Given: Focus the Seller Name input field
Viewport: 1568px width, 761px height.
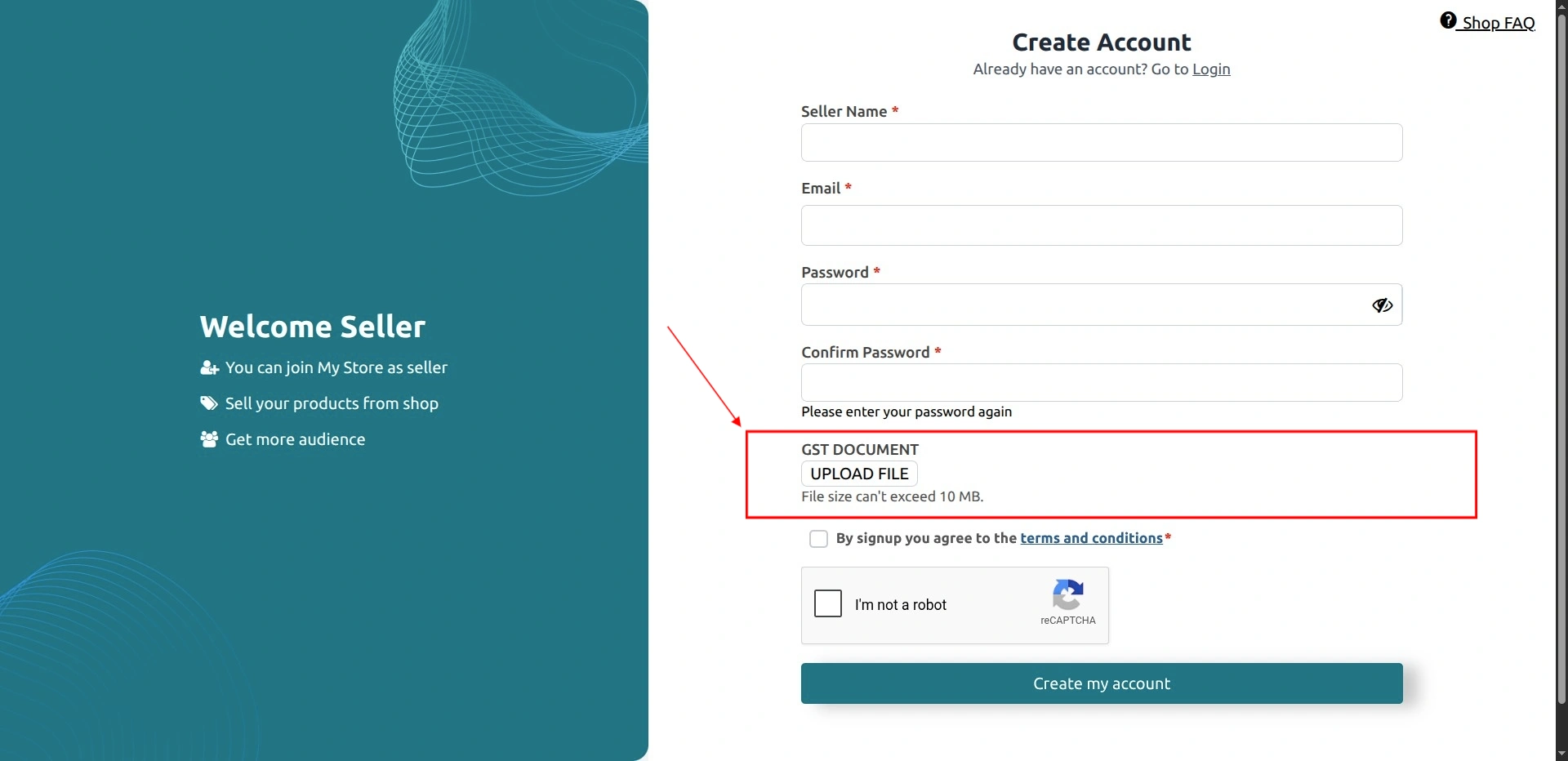Looking at the screenshot, I should (x=1102, y=143).
